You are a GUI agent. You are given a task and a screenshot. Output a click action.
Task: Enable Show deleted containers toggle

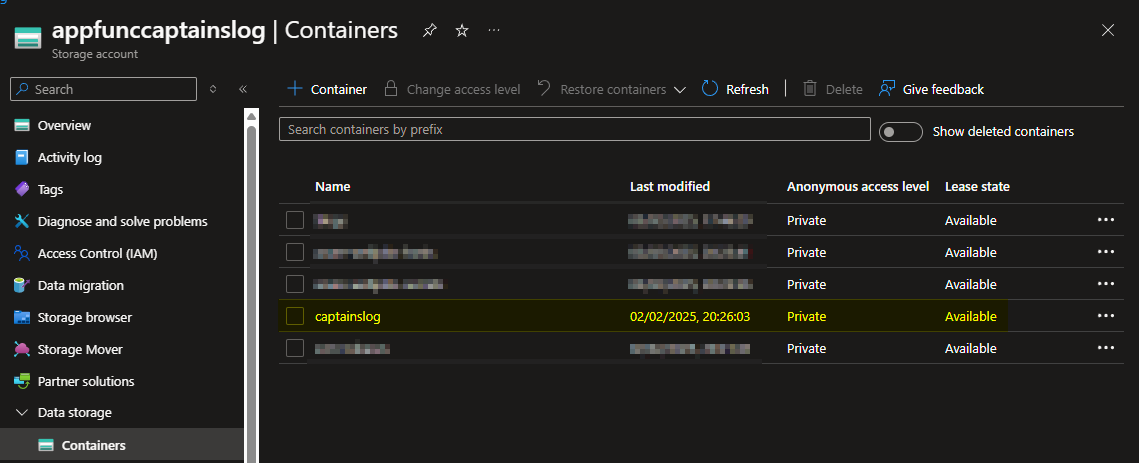point(901,132)
